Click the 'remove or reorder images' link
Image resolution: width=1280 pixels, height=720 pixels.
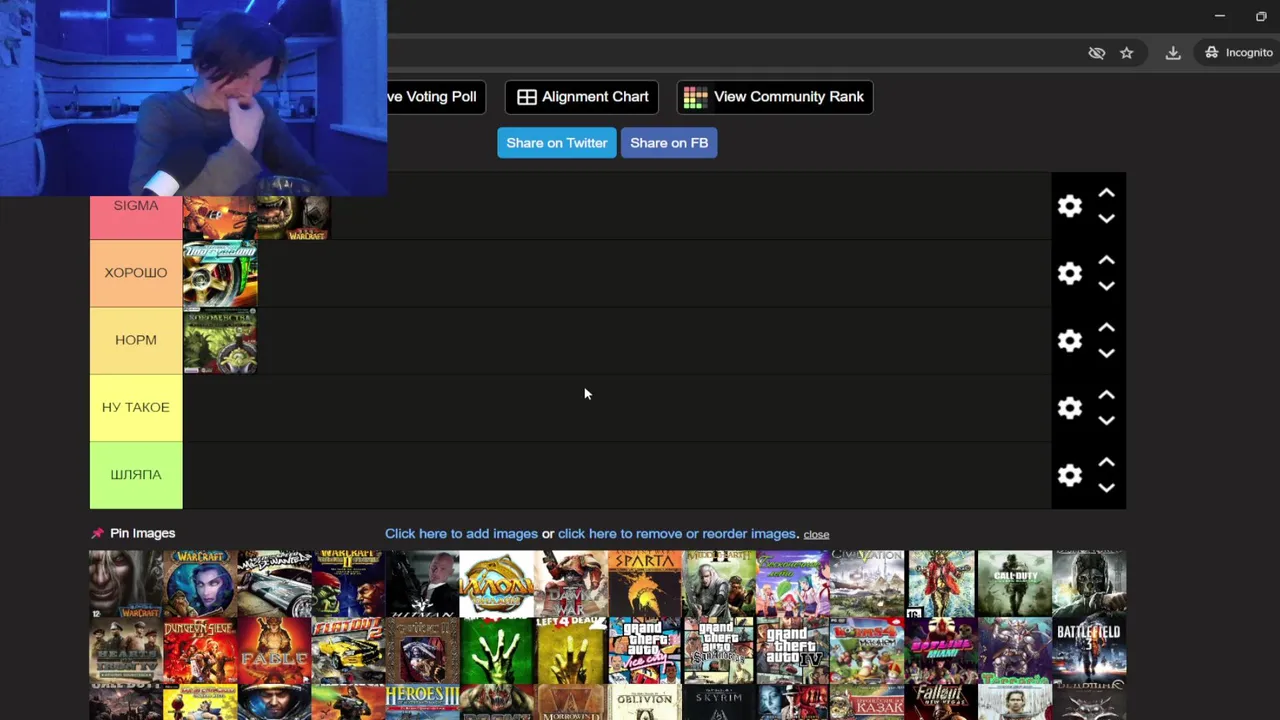click(677, 534)
